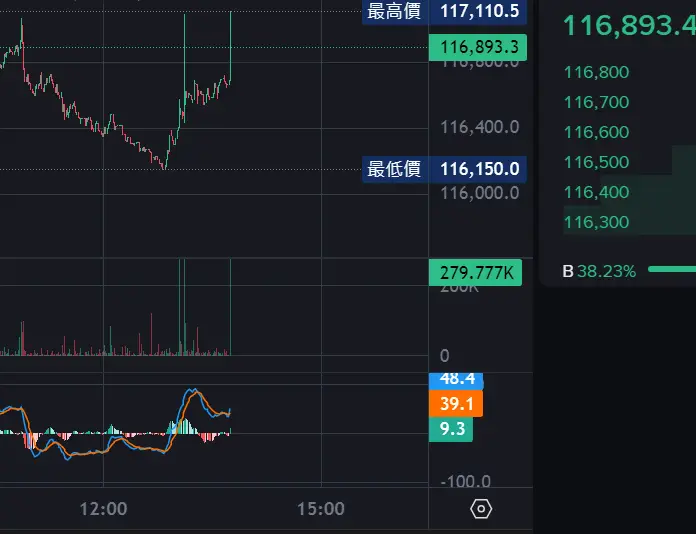Open chart settings hexagon icon

pyautogui.click(x=481, y=509)
